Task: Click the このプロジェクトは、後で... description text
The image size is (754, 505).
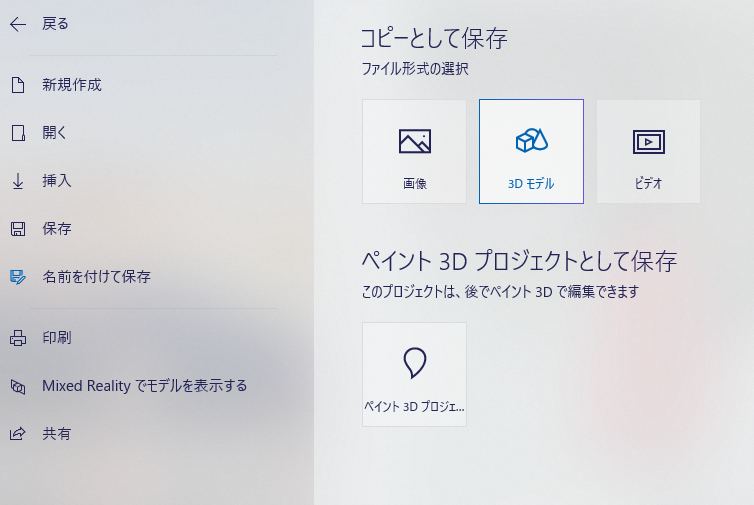Action: point(501,291)
